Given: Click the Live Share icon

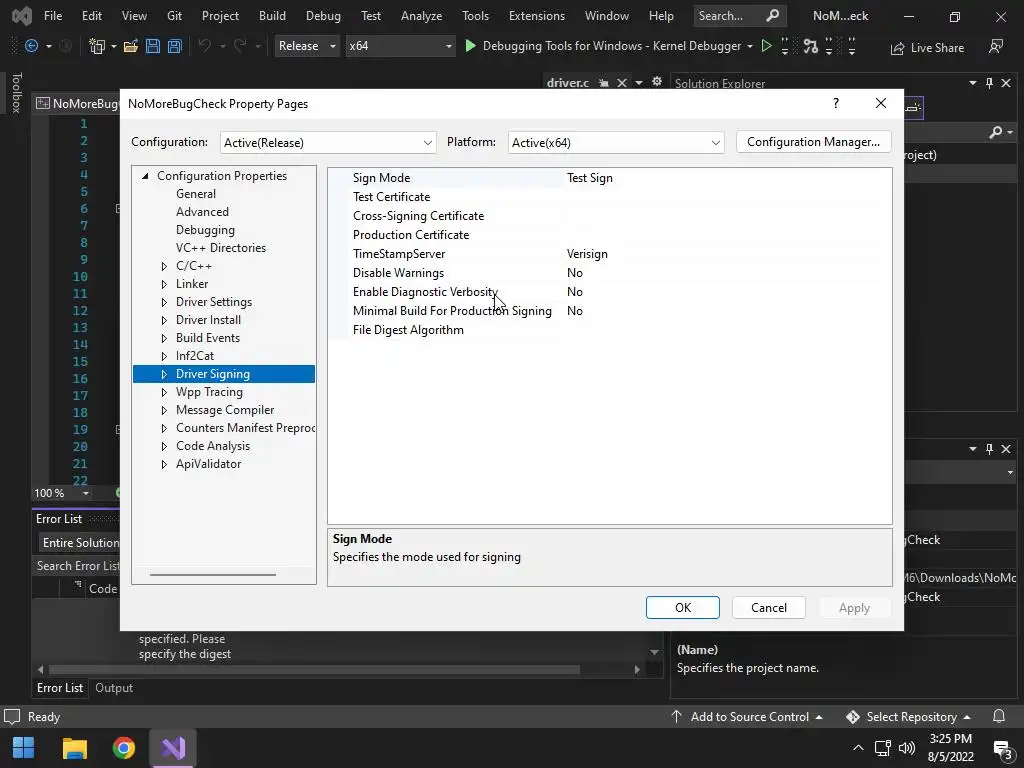Looking at the screenshot, I should pyautogui.click(x=897, y=48).
